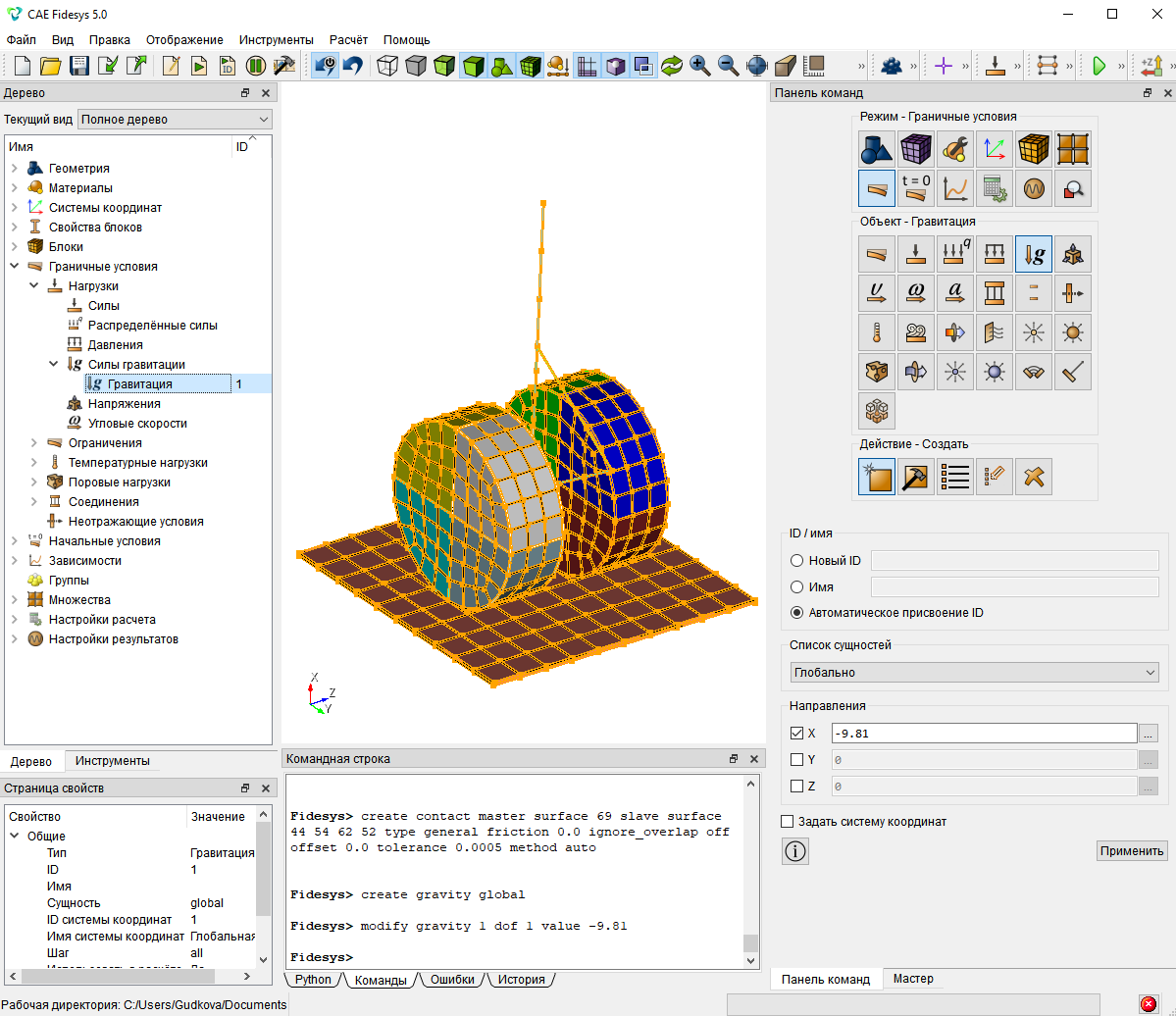This screenshot has width=1176, height=1016.
Task: Collapse the Граничные условия tree node
Action: (15, 266)
